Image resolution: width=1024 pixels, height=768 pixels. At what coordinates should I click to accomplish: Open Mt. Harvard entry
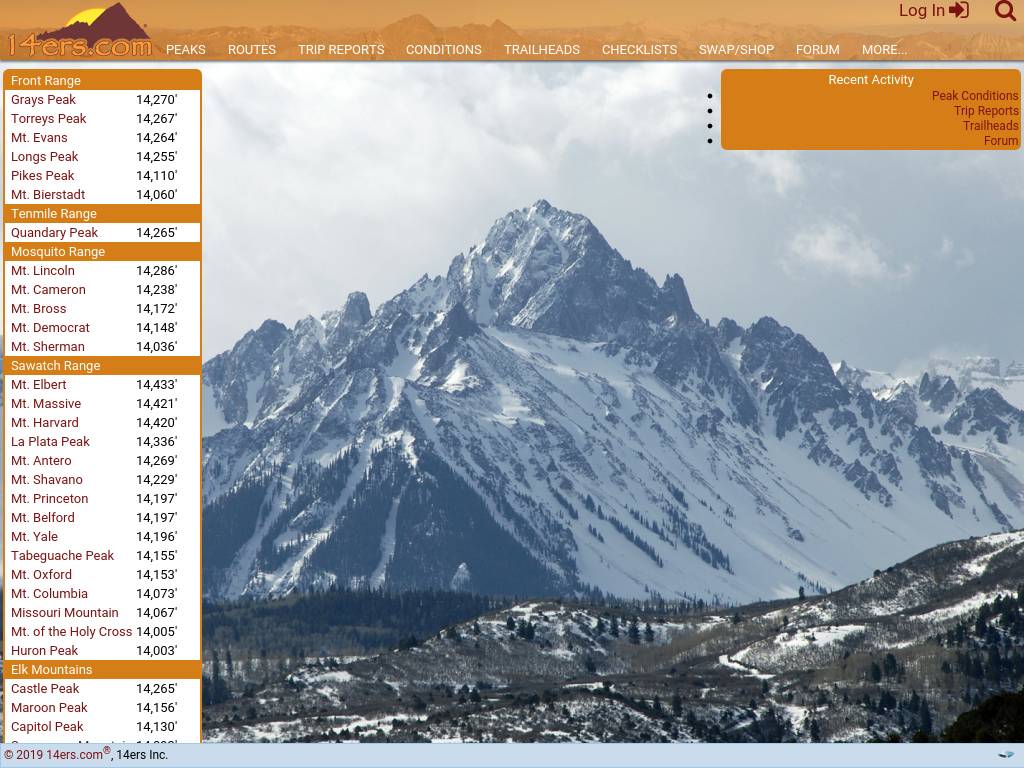[44, 422]
